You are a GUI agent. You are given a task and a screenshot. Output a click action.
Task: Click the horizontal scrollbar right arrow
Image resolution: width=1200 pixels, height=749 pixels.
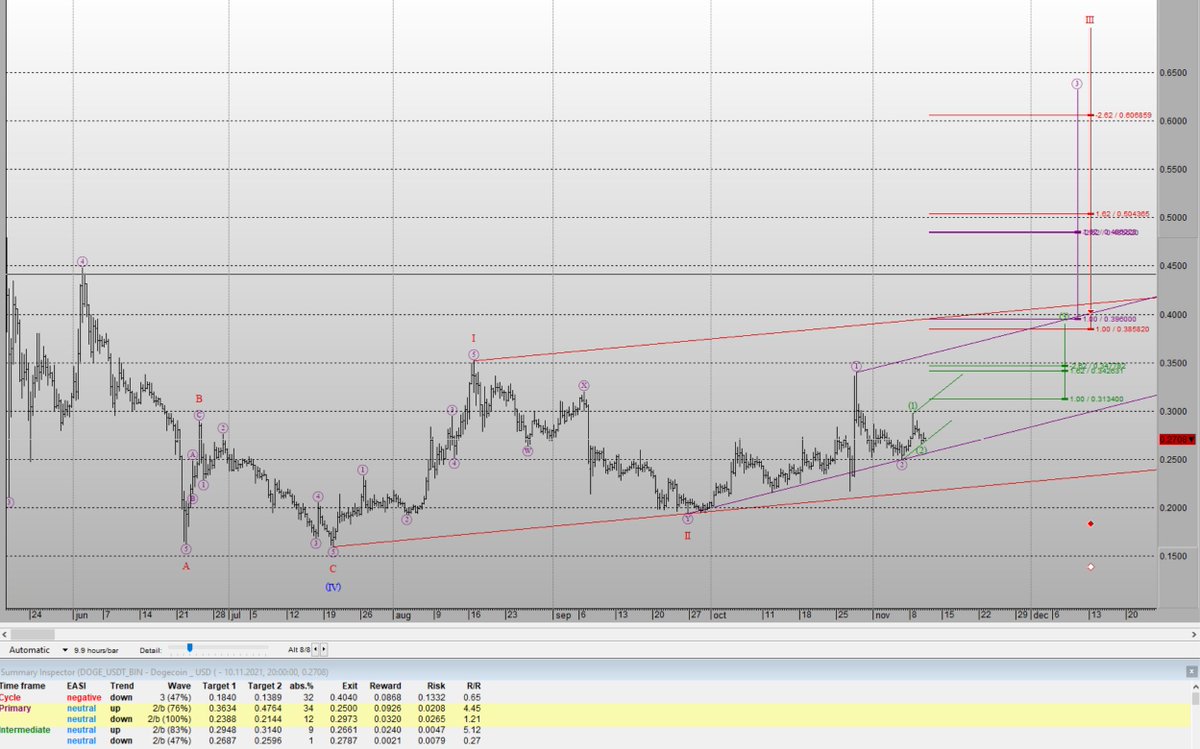[1194, 635]
